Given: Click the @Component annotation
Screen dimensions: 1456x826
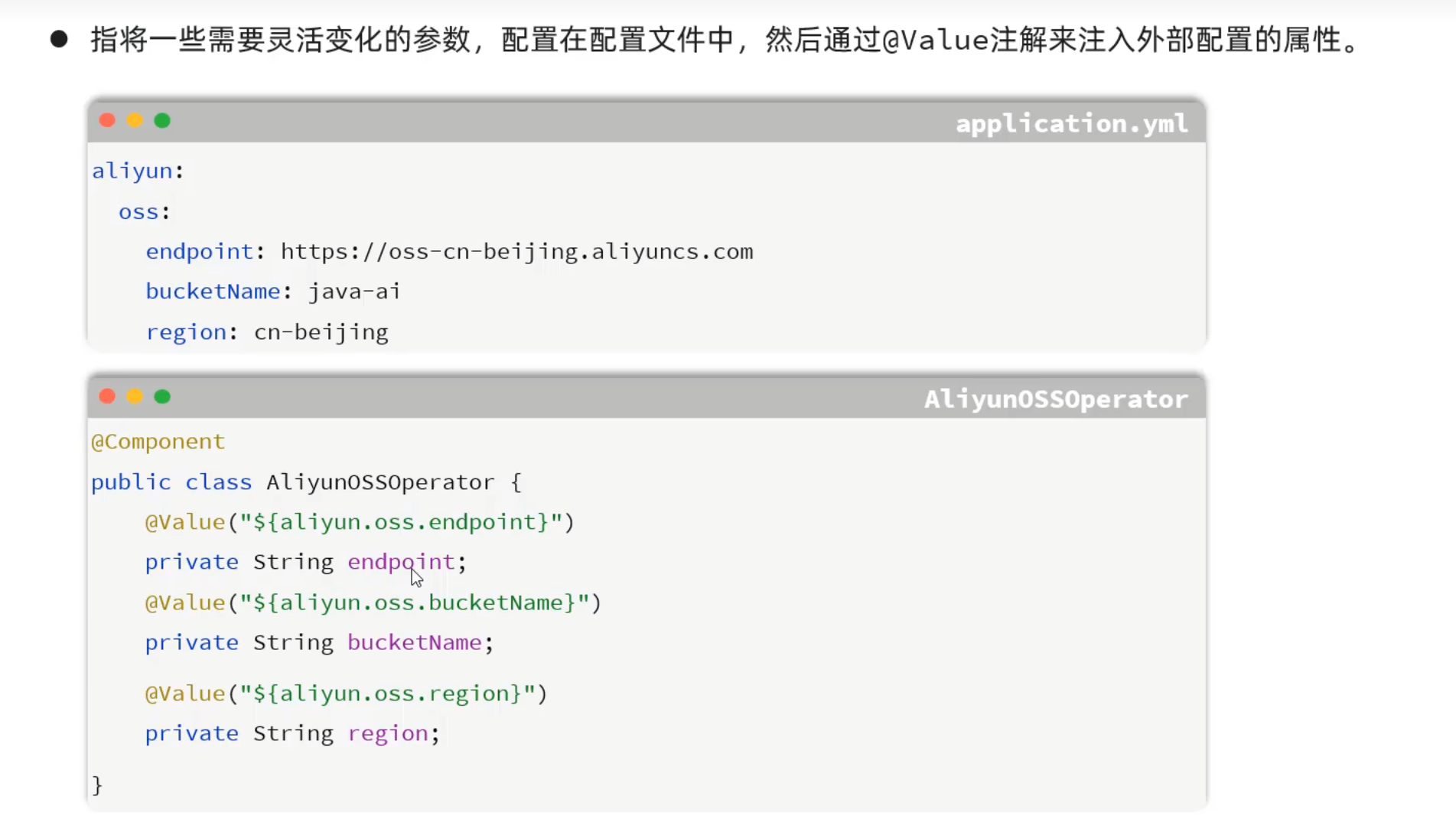Looking at the screenshot, I should point(158,442).
